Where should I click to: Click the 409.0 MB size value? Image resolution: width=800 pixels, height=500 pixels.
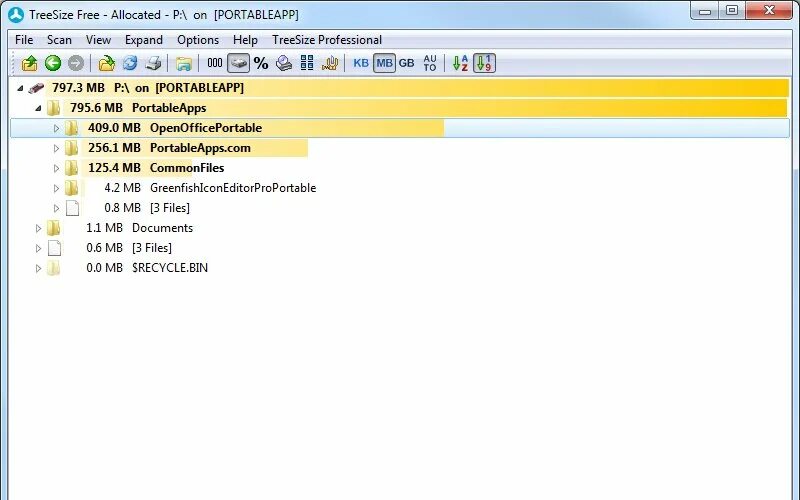pyautogui.click(x=114, y=128)
